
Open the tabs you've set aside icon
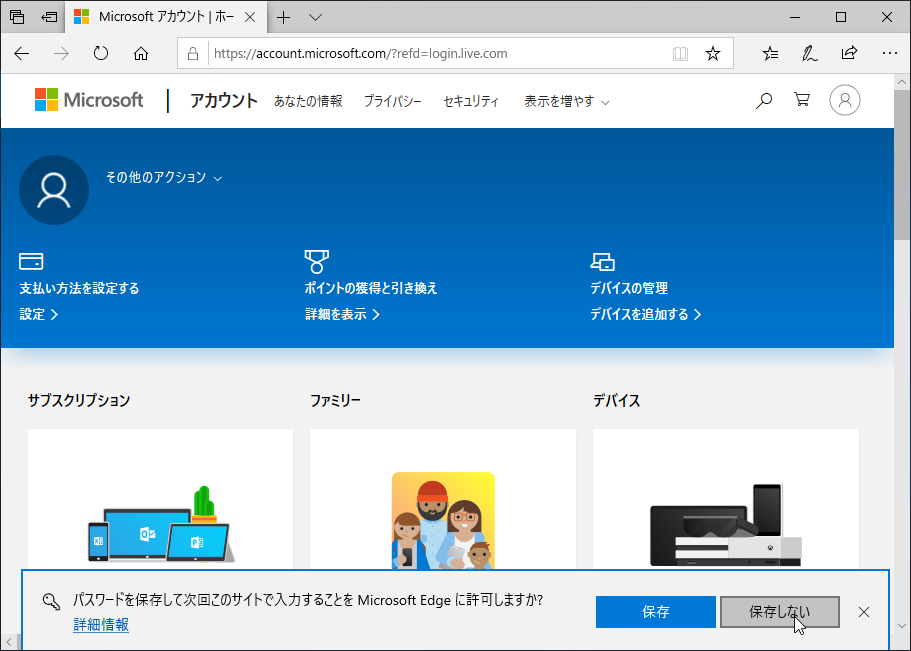[x=17, y=17]
